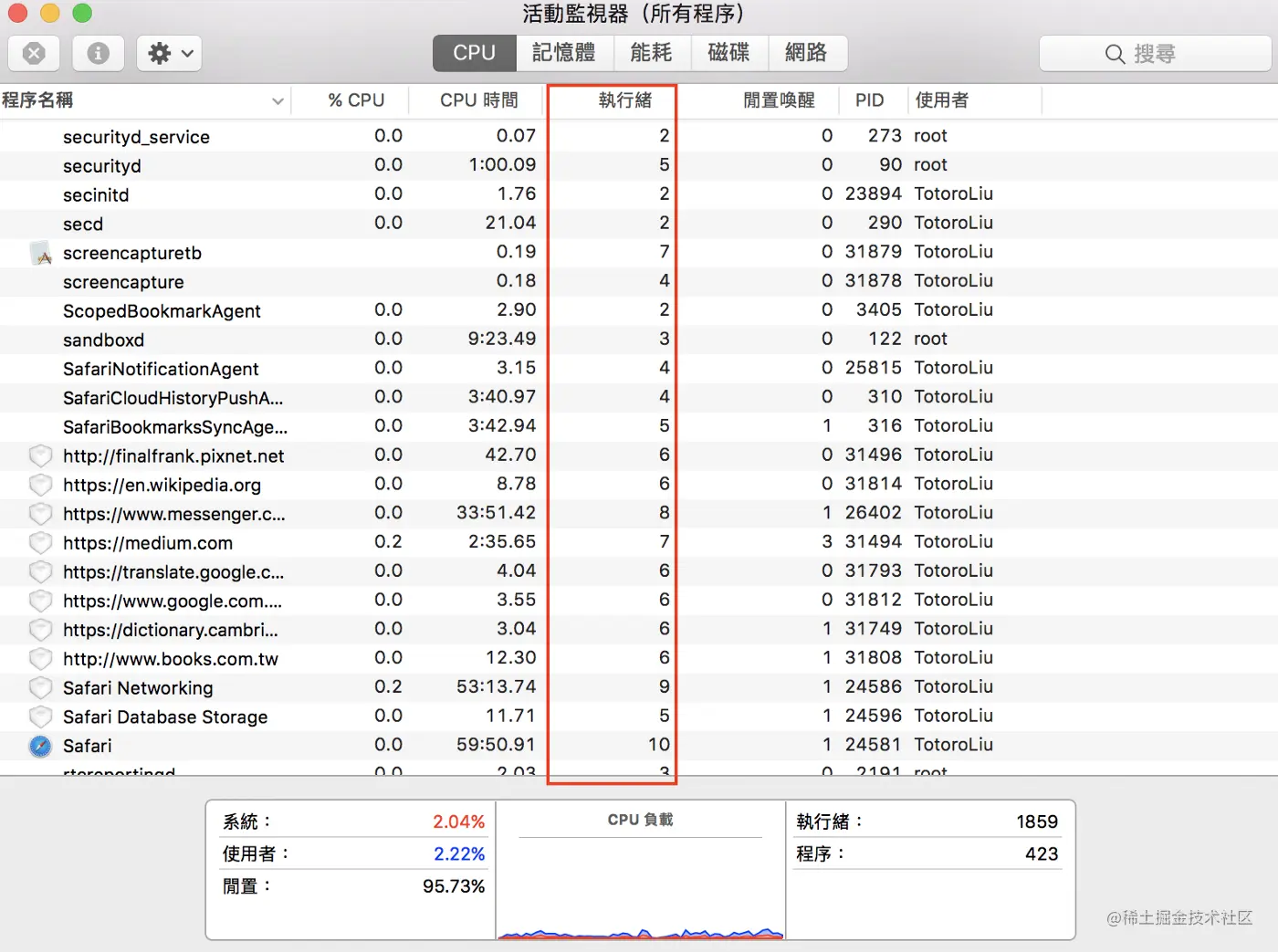Click shield icon beside https://www.google.com....
The height and width of the screenshot is (952, 1278).
coord(40,601)
